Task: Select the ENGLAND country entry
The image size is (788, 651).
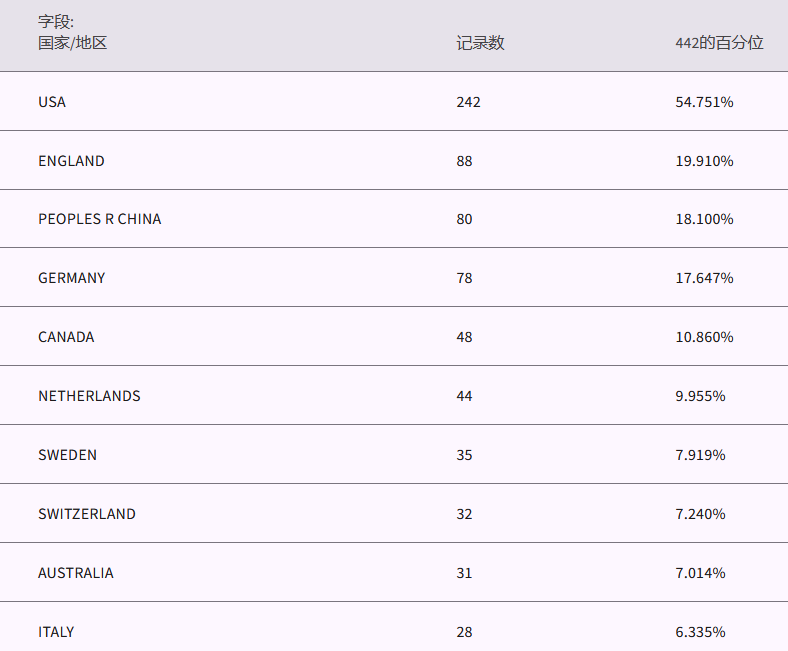Action: (x=71, y=161)
